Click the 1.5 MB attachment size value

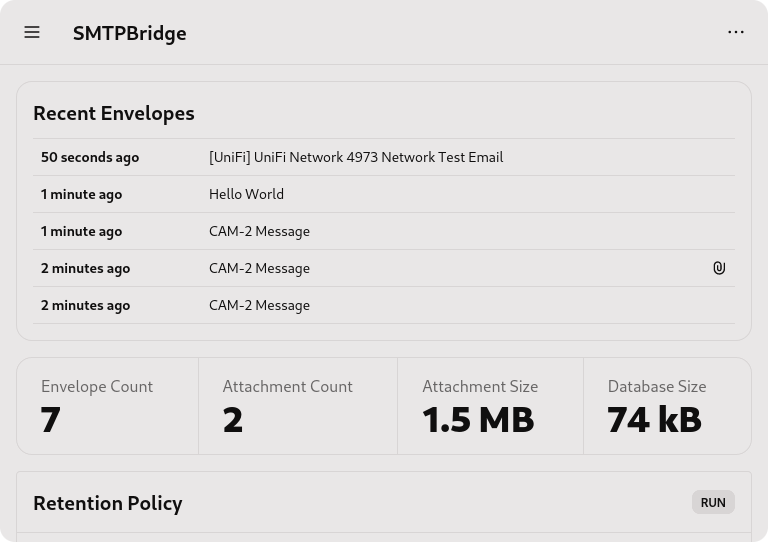(478, 420)
